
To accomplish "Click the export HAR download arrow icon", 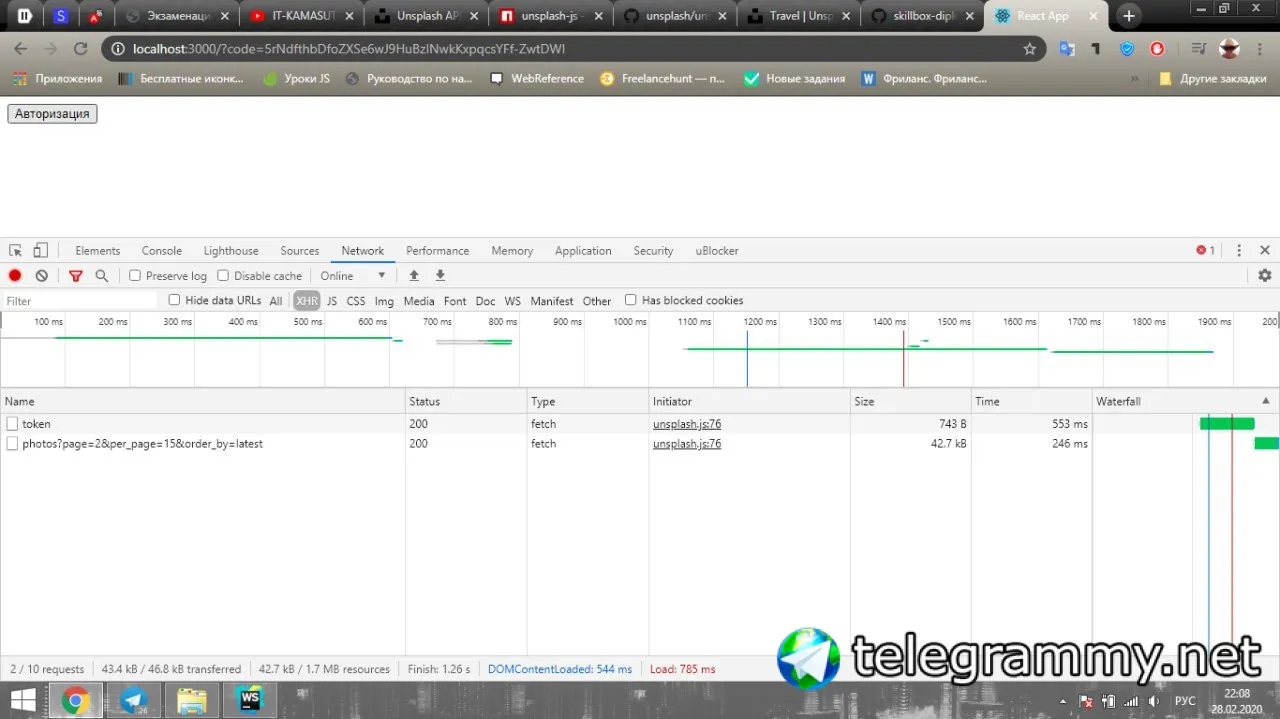I will pyautogui.click(x=440, y=276).
